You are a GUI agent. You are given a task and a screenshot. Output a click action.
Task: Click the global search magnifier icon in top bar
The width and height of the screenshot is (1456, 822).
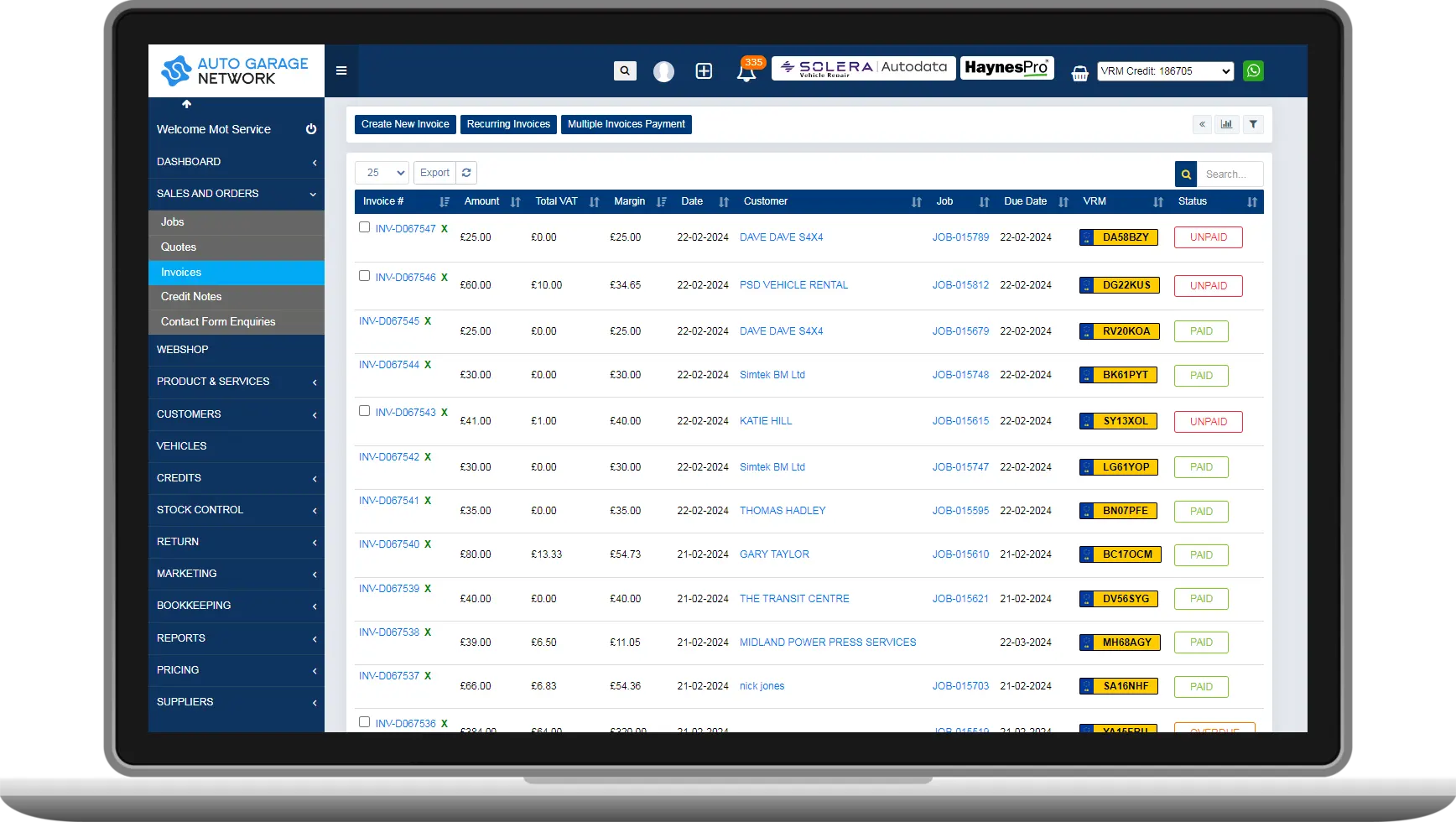(625, 70)
